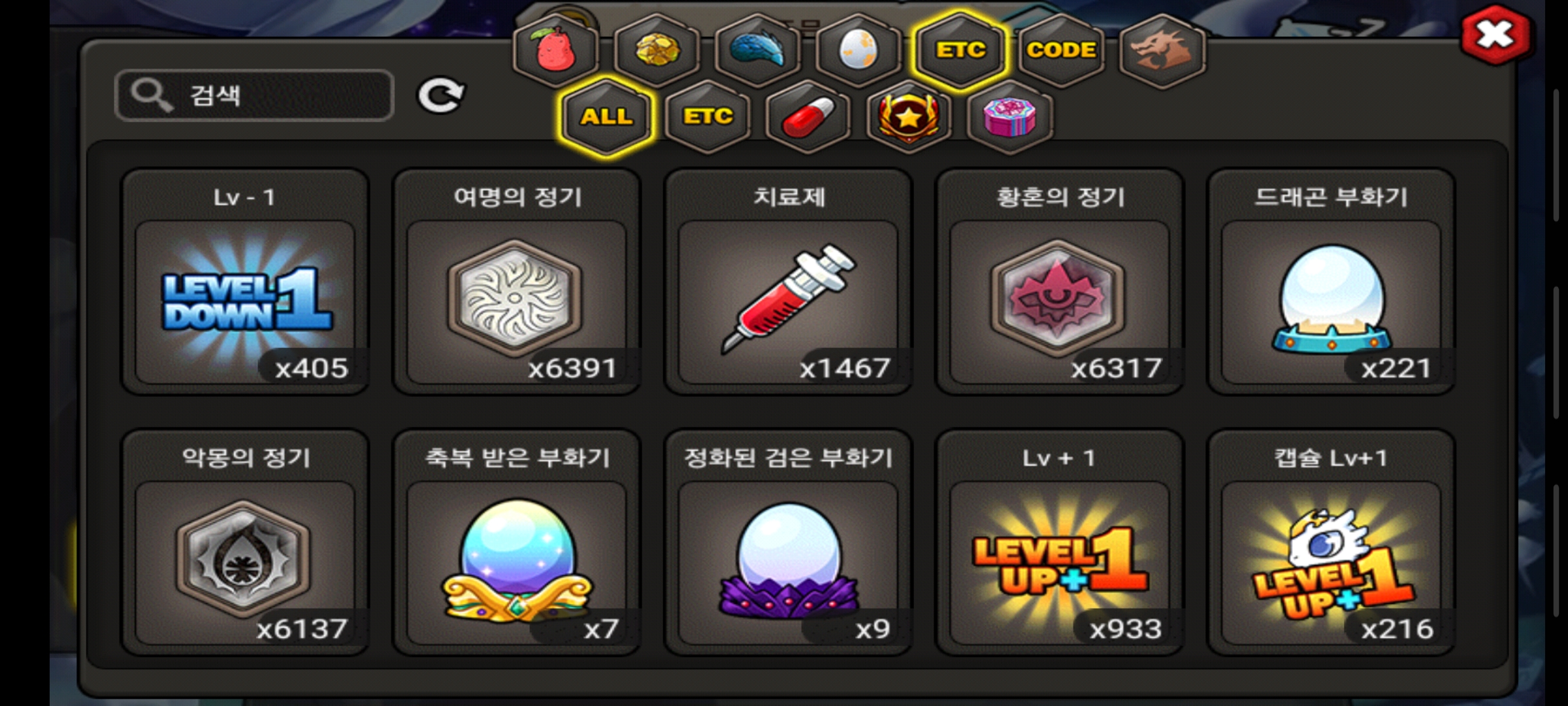Choose the ETC sub-filter hexagon
The height and width of the screenshot is (706, 1568).
pos(708,116)
